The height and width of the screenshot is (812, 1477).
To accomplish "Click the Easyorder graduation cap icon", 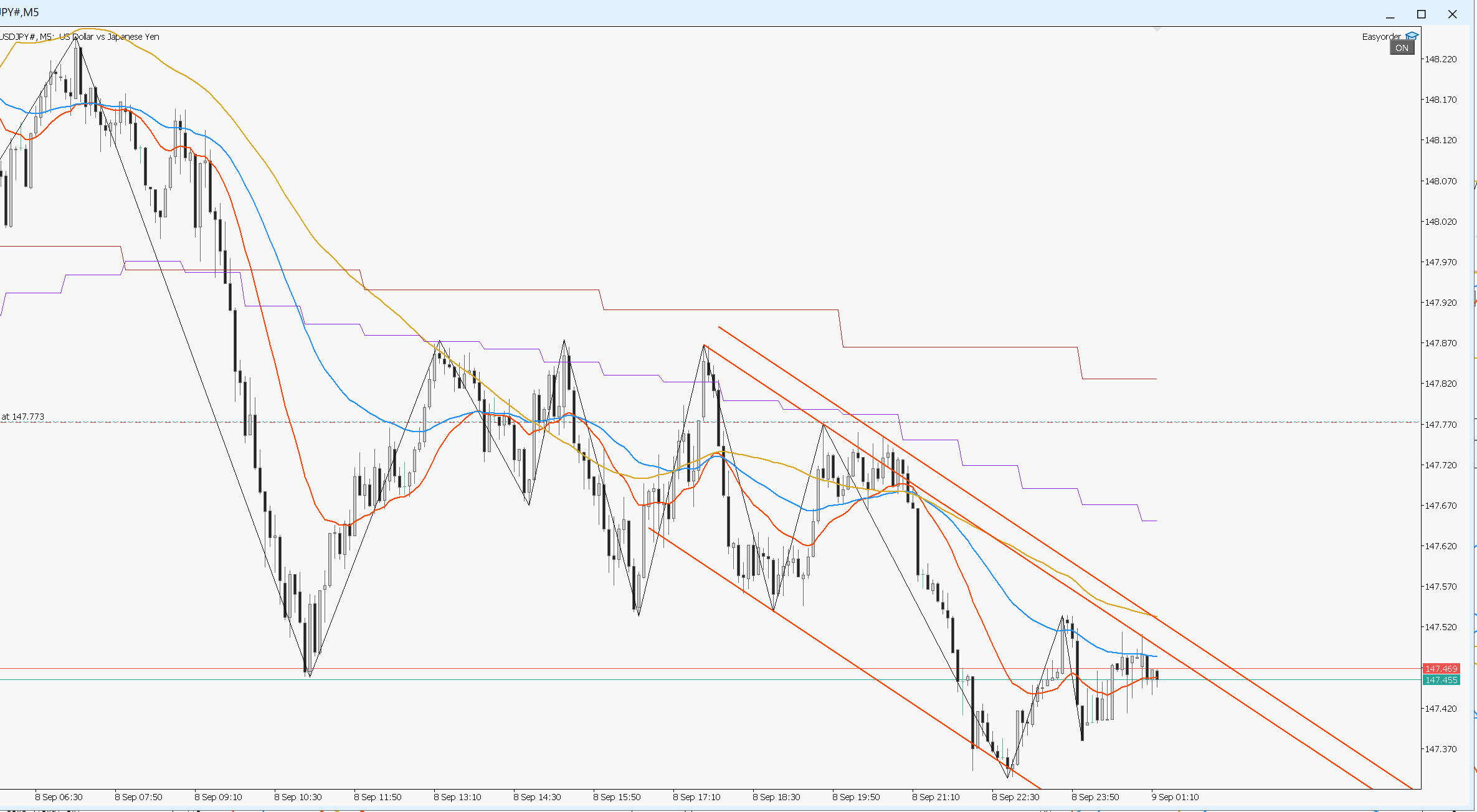I will click(1412, 36).
